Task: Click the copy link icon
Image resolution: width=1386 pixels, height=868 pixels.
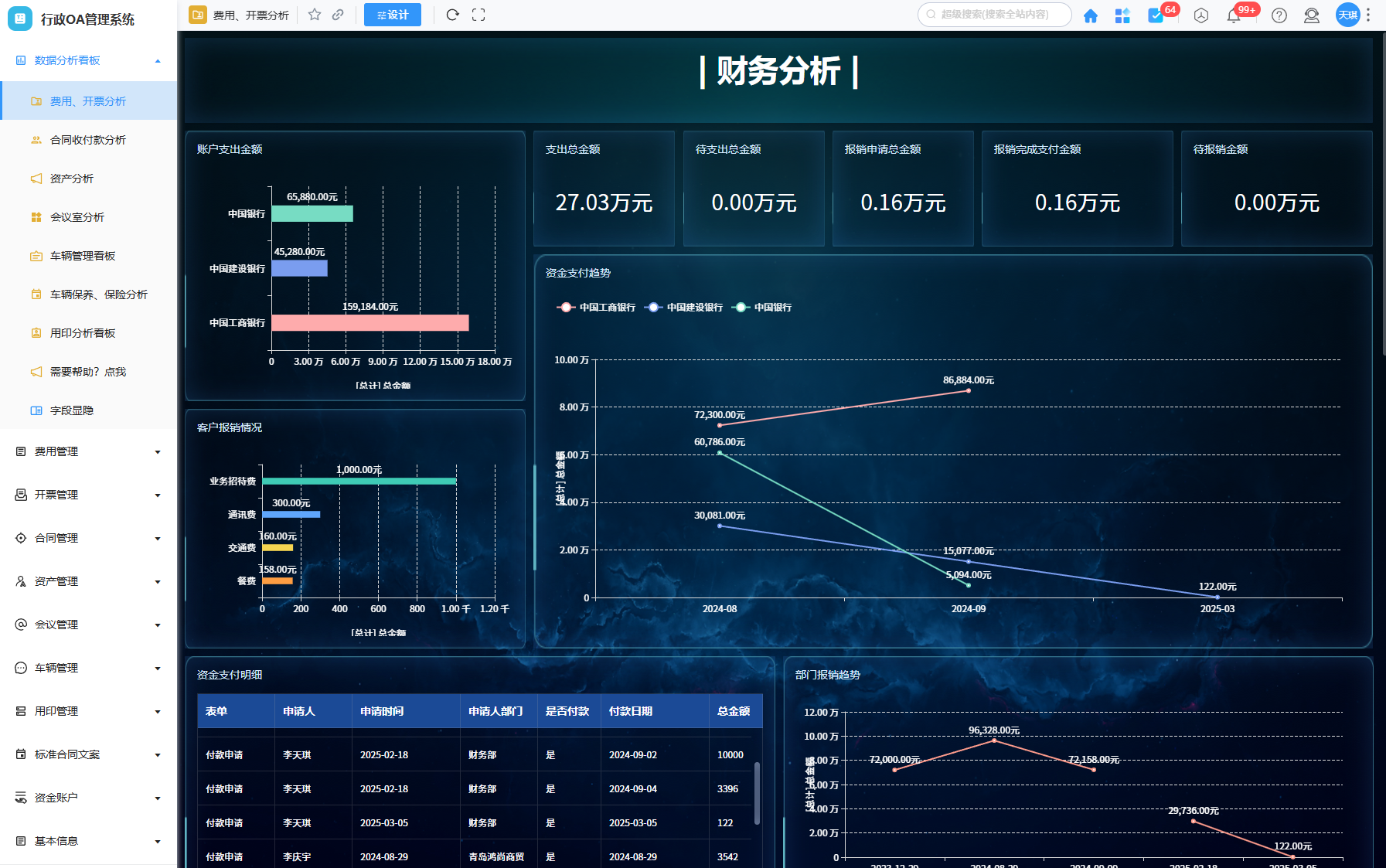Action: point(338,15)
